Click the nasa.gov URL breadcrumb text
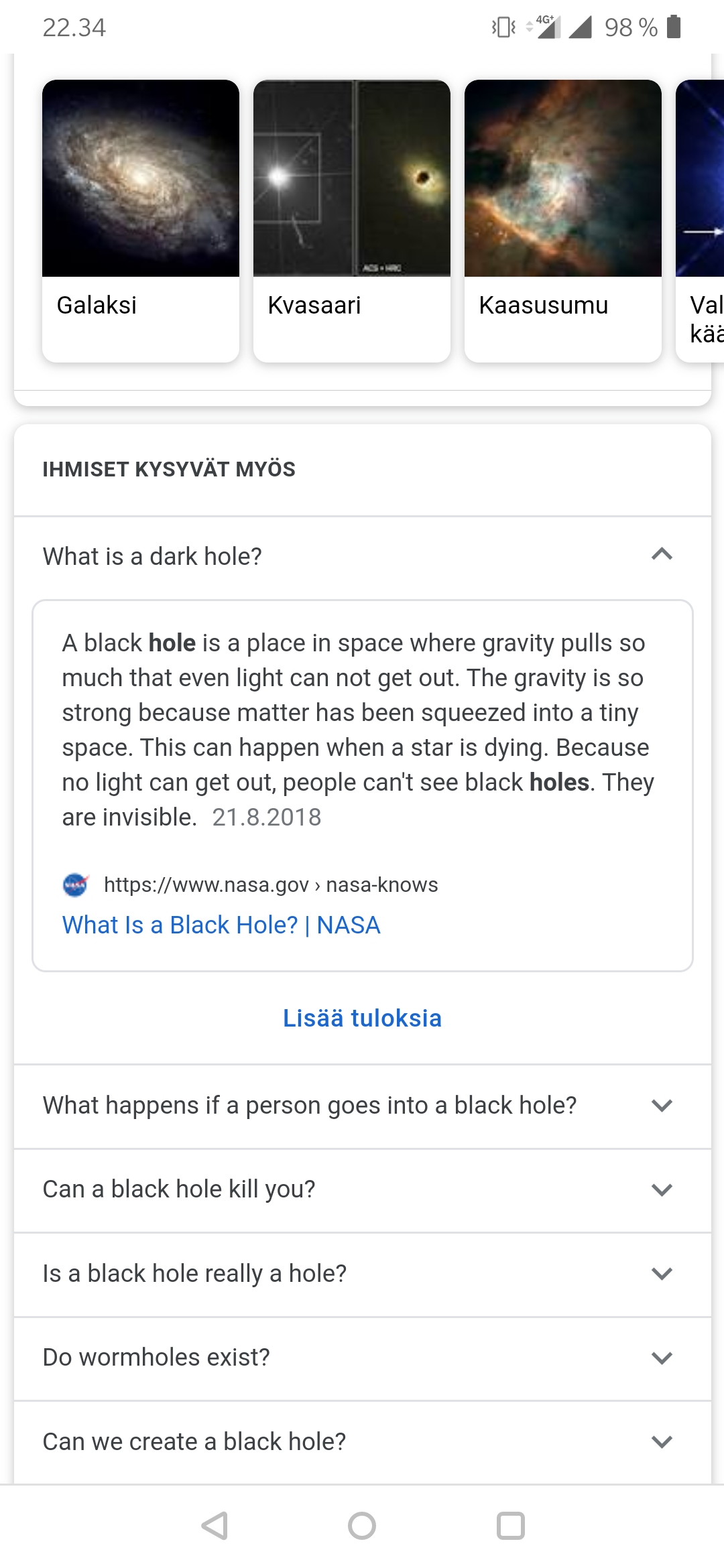The height and width of the screenshot is (1568, 724). 271,885
